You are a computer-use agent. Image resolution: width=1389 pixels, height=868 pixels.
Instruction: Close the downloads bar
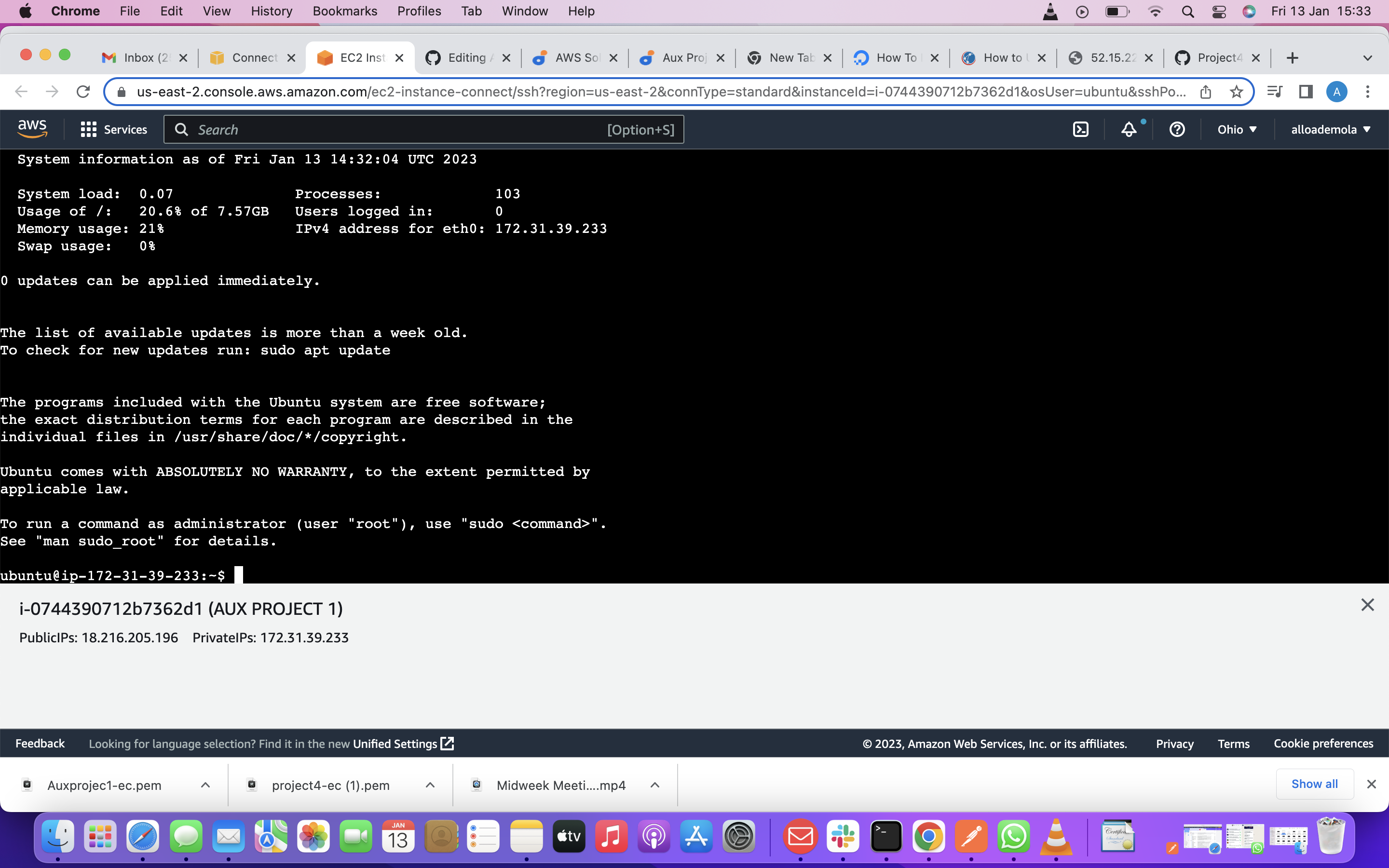pos(1371,784)
